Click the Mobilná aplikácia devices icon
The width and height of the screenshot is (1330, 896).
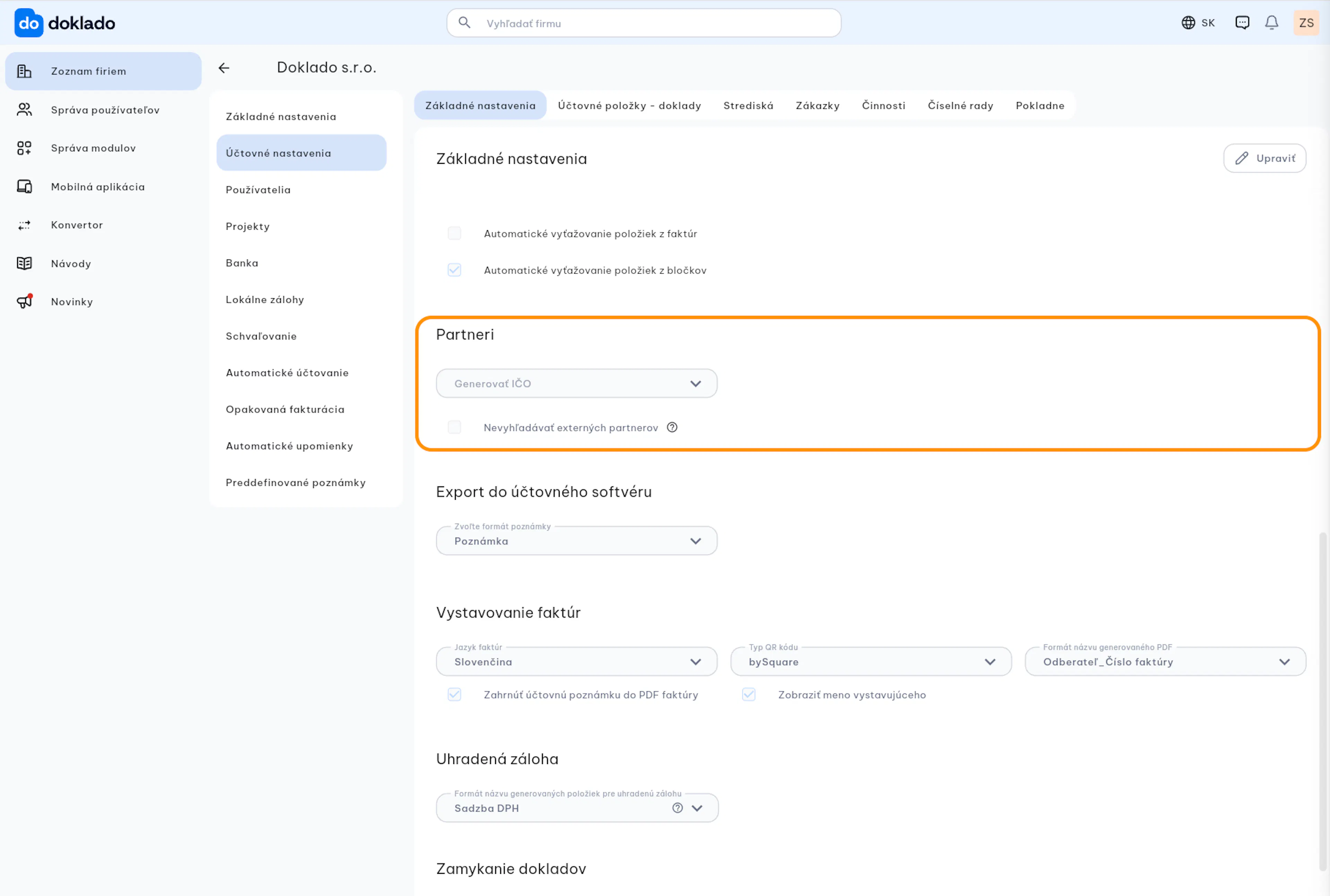coord(24,186)
